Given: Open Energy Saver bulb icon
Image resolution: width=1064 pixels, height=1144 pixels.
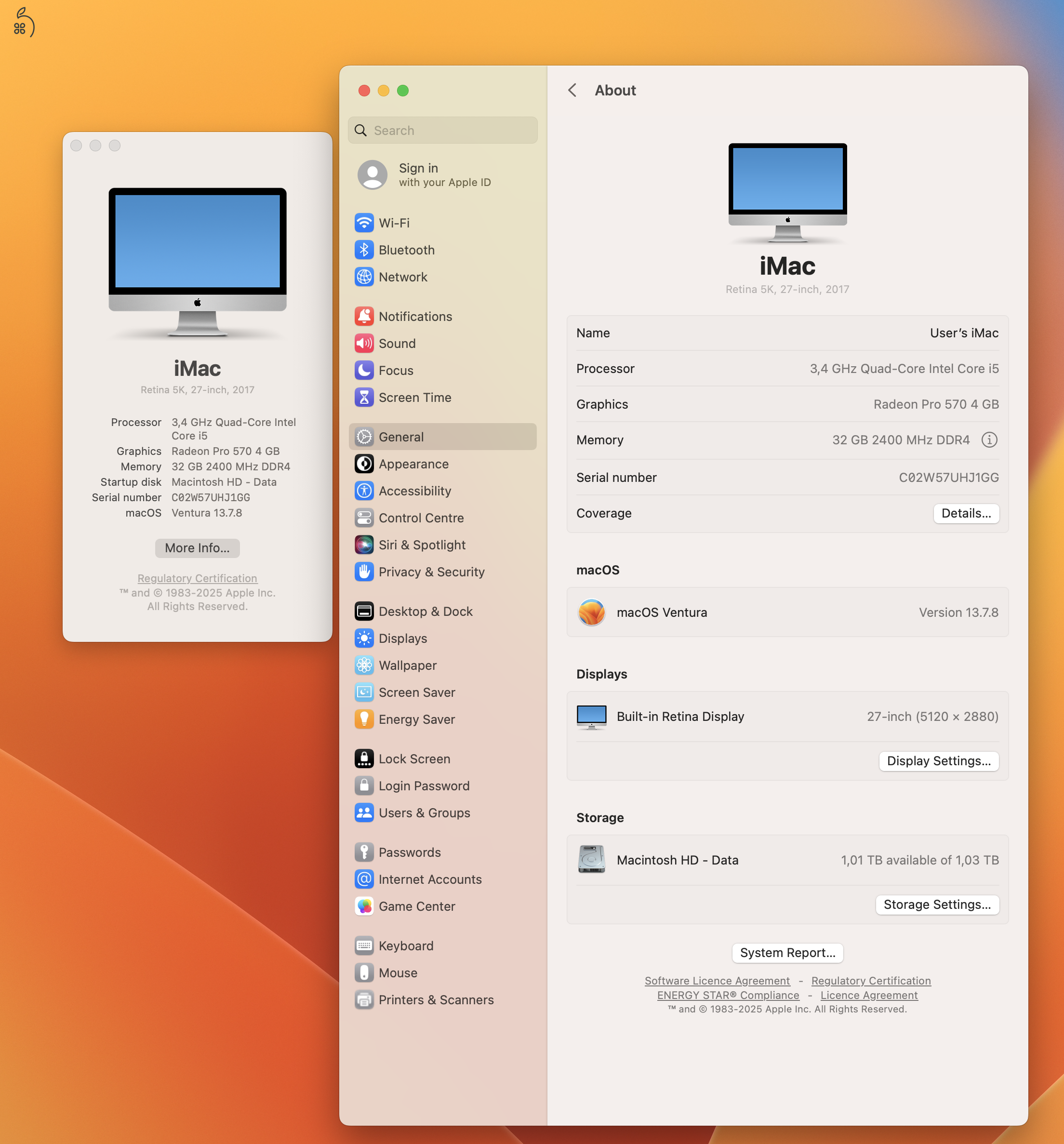Looking at the screenshot, I should (x=364, y=719).
